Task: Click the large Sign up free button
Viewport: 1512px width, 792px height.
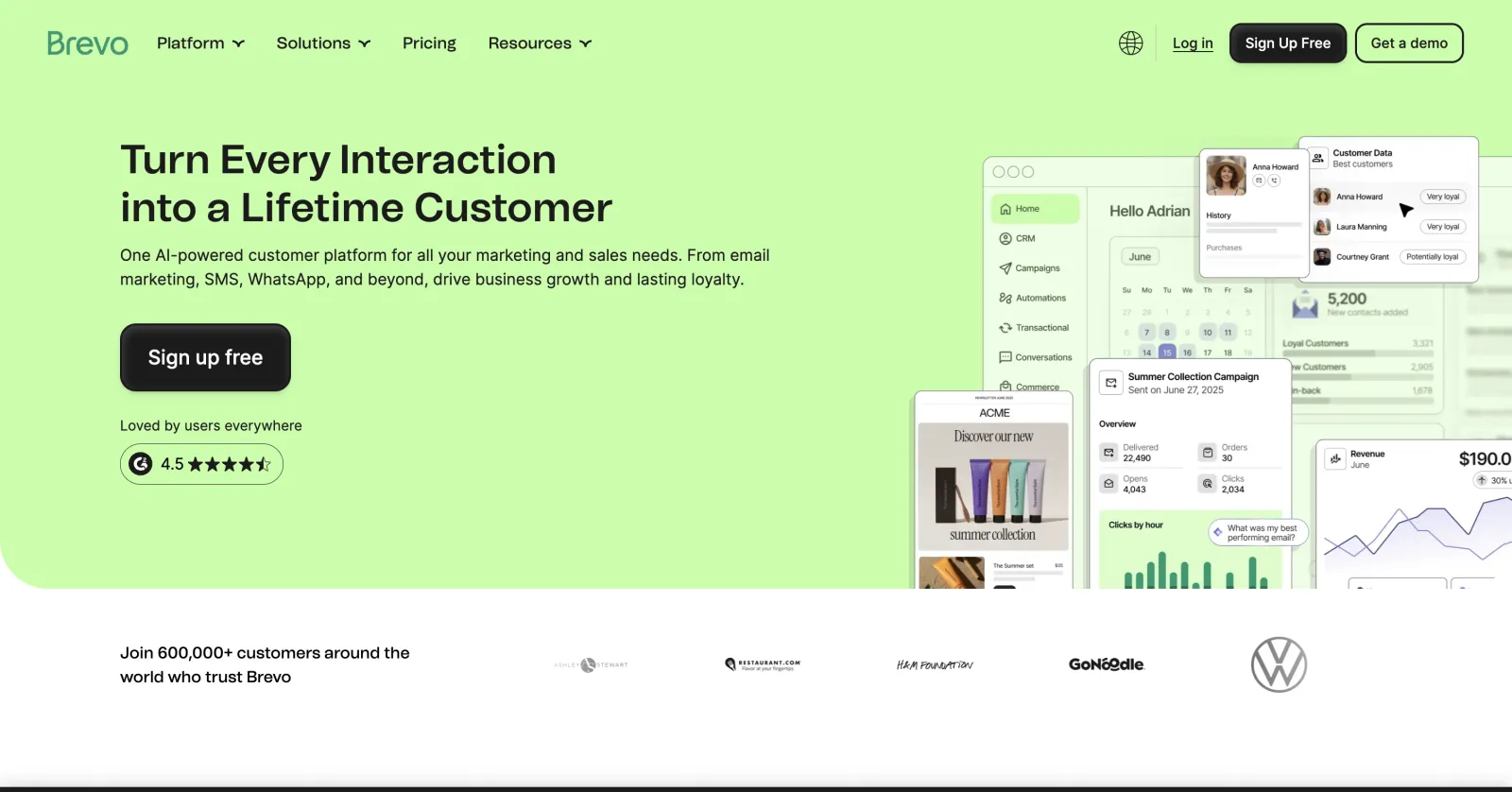Action: click(x=205, y=357)
